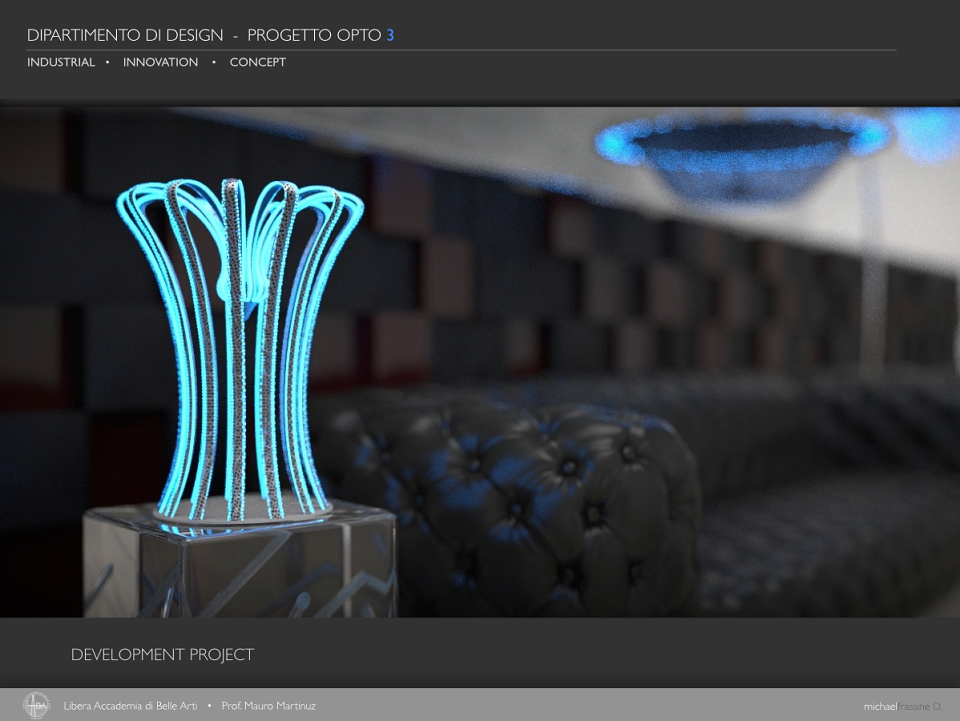Click the bullet between INDUSTRIAL and INNOVATION
Viewport: 960px width, 721px height.
(108, 62)
